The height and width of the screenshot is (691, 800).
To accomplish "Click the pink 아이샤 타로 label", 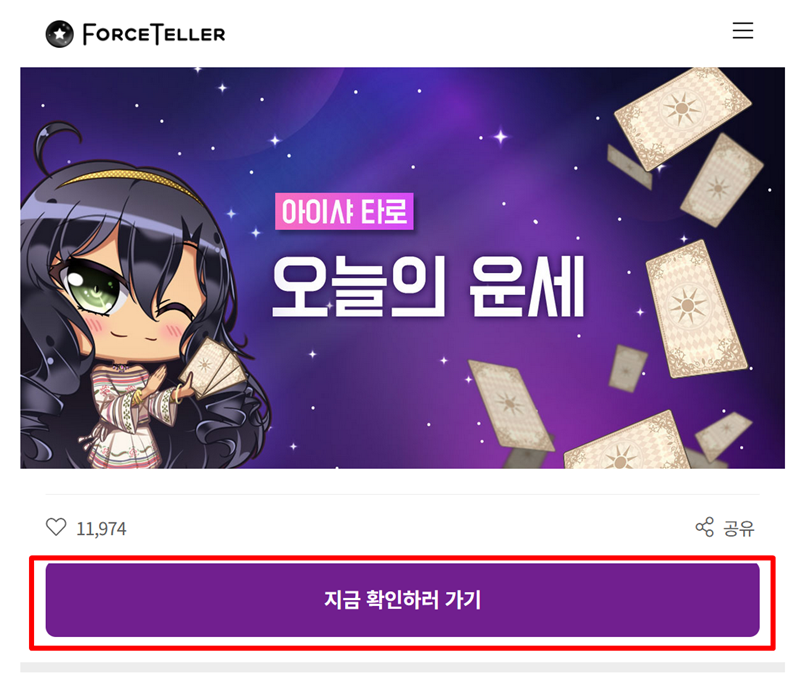I will pyautogui.click(x=344, y=211).
